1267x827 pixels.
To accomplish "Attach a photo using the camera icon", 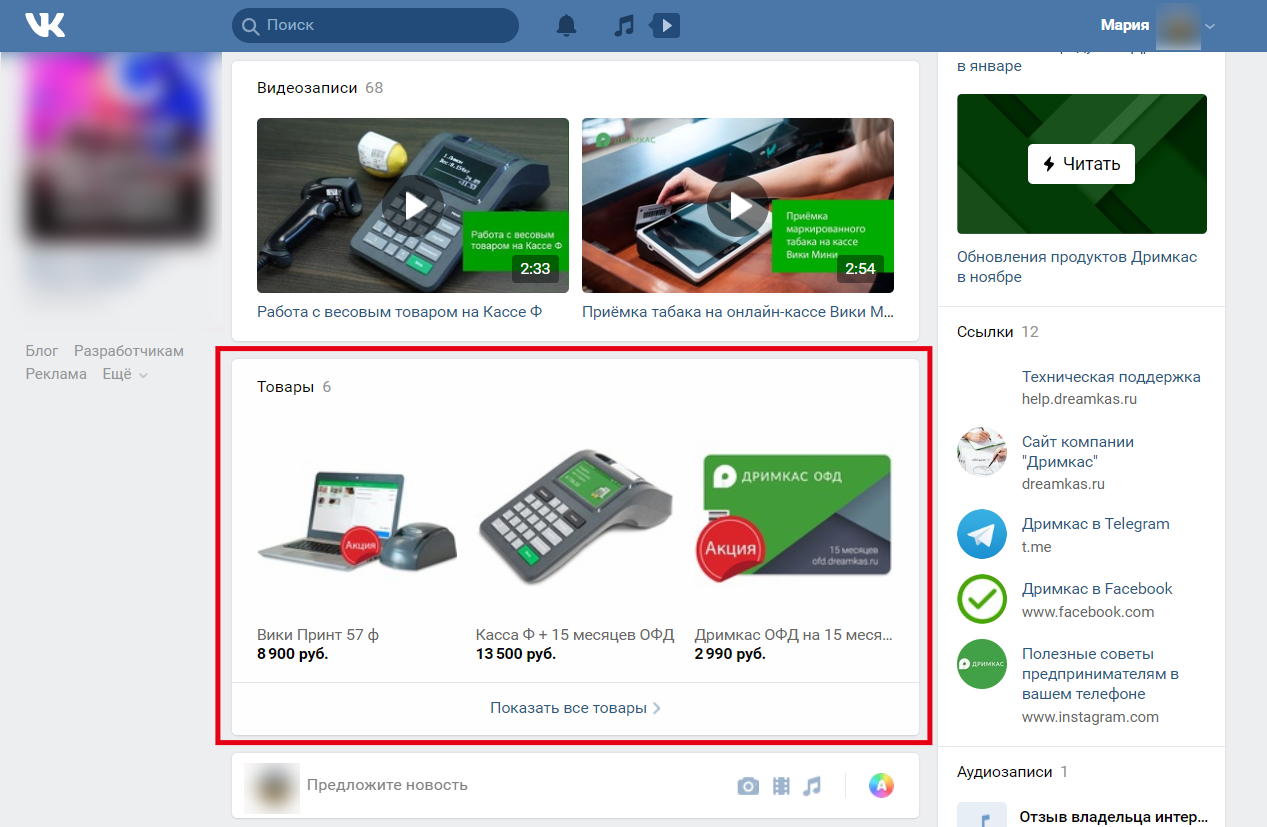I will (748, 786).
